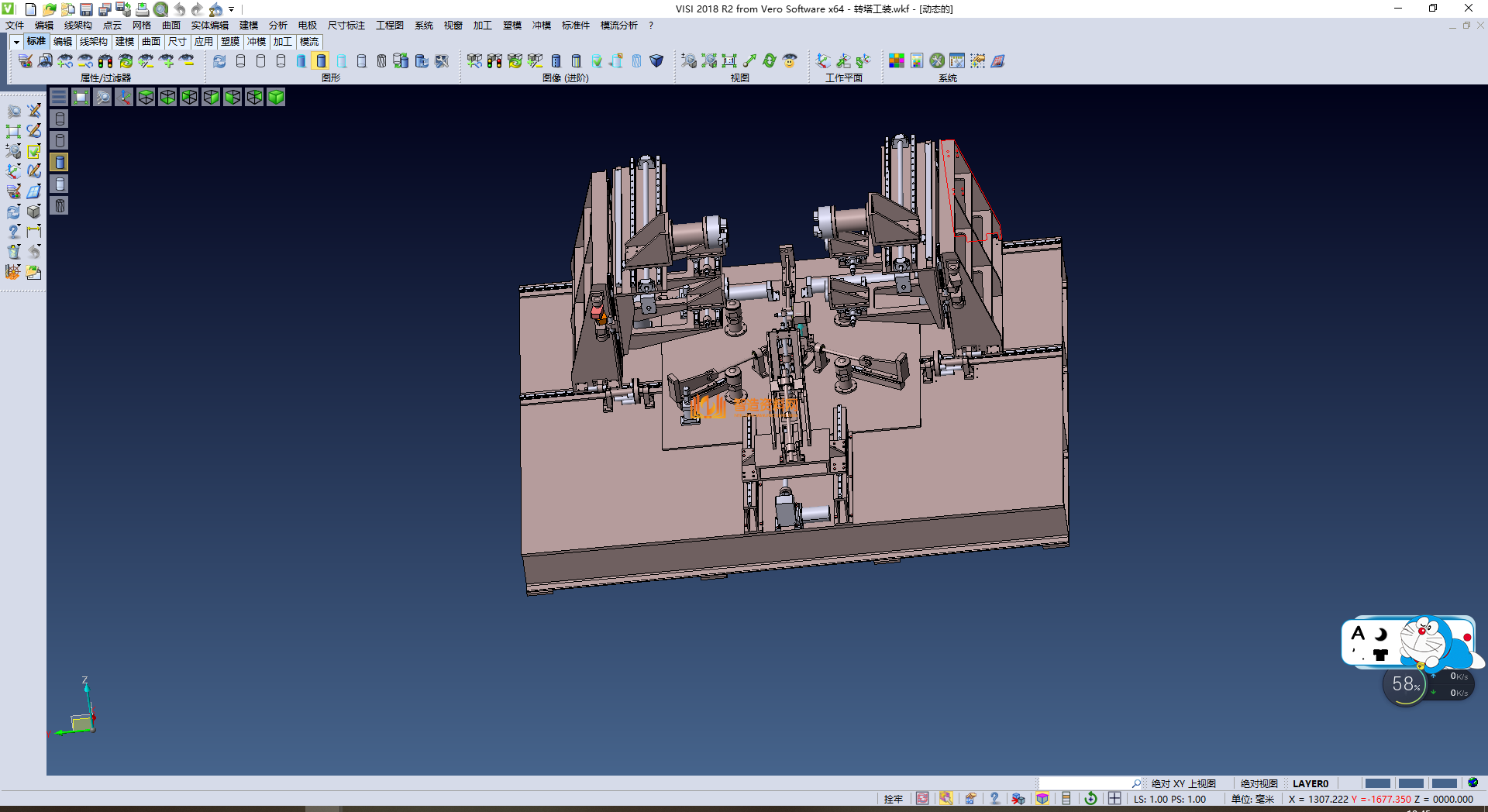Toggle the active shaded cylinder in left column
The image size is (1488, 812).
point(60,162)
